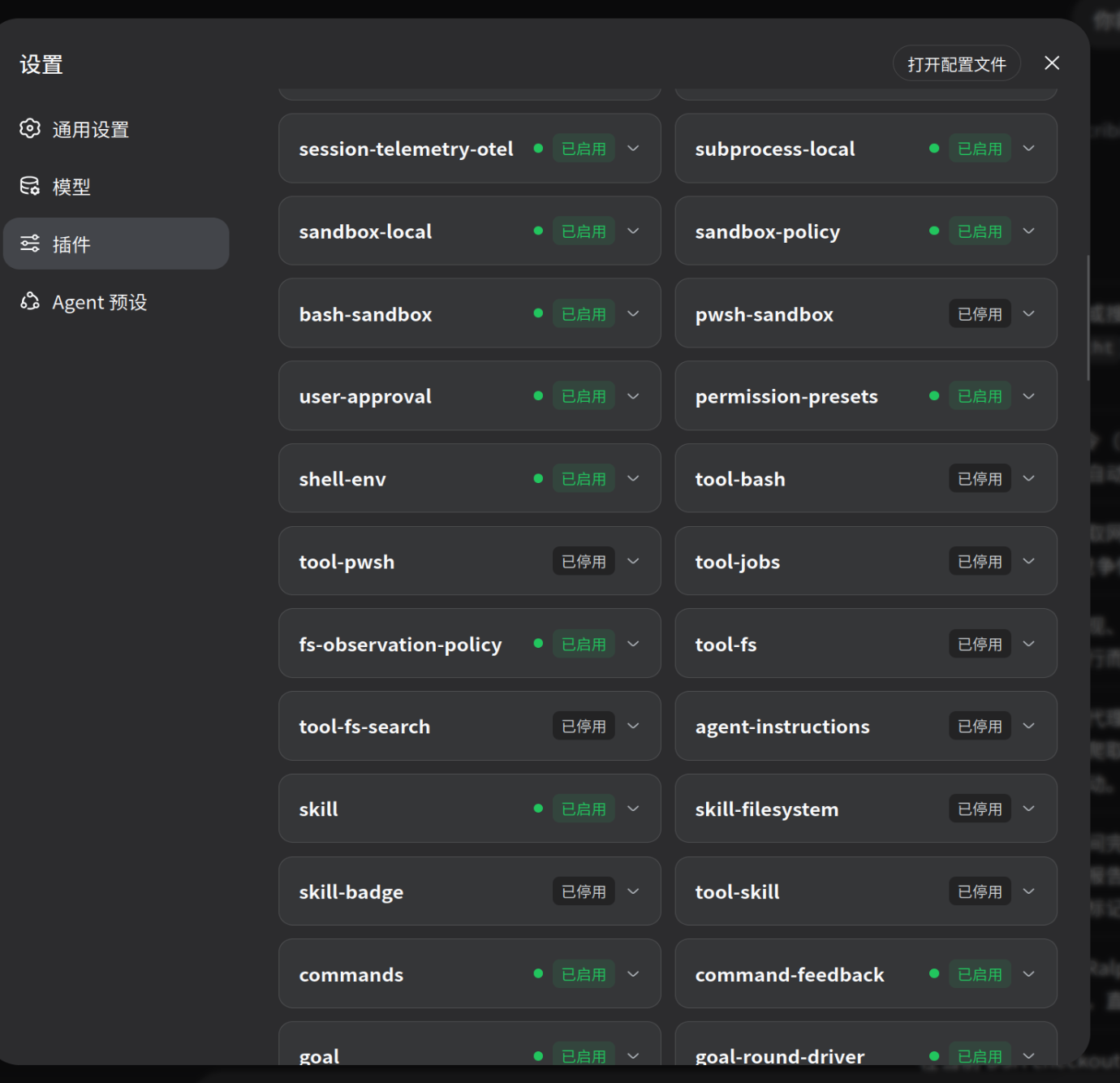Toggle 已停用 badge for tool-fs-search

pyautogui.click(x=584, y=727)
